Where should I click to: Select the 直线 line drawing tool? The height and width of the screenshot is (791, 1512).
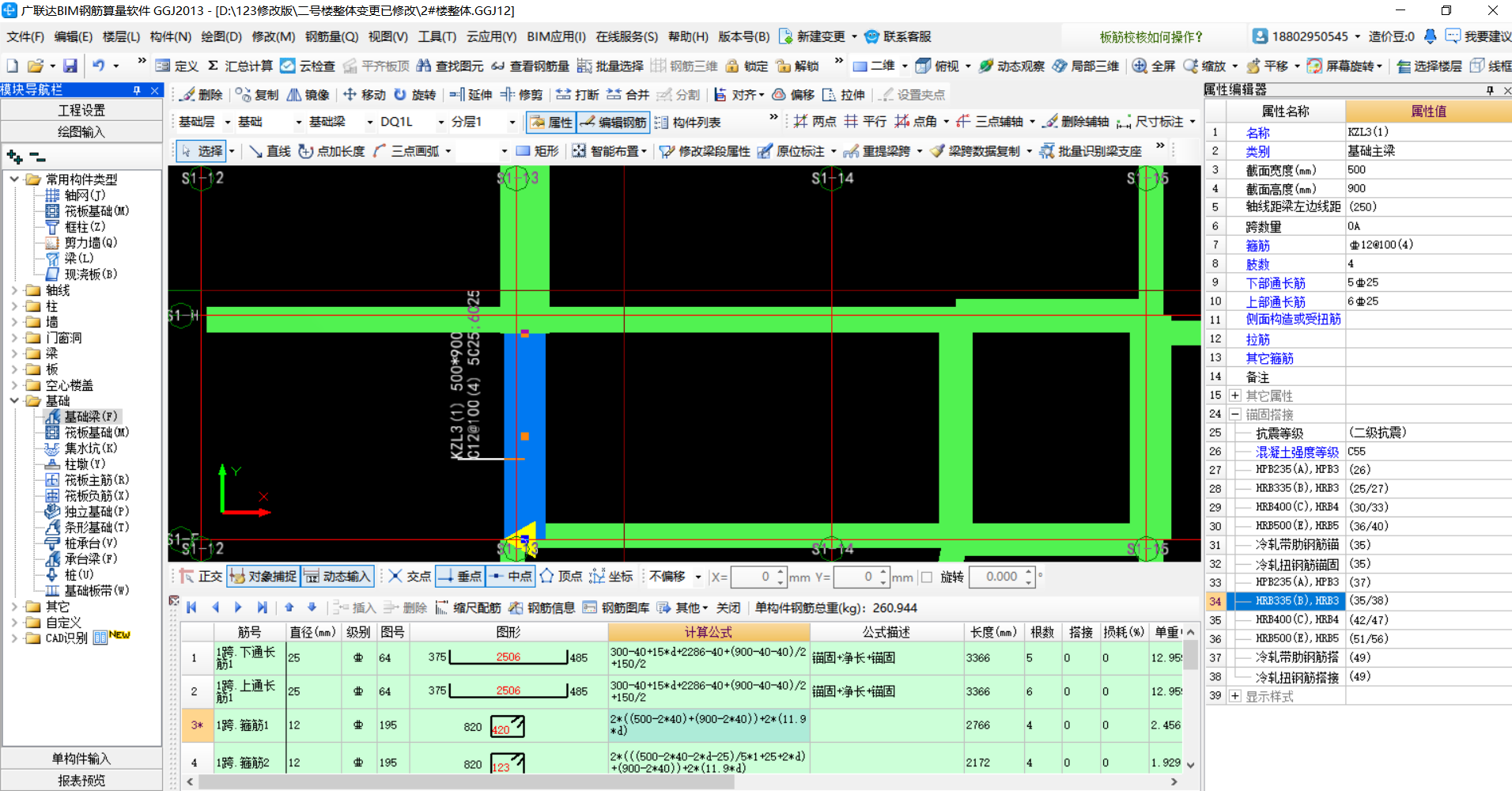[270, 151]
